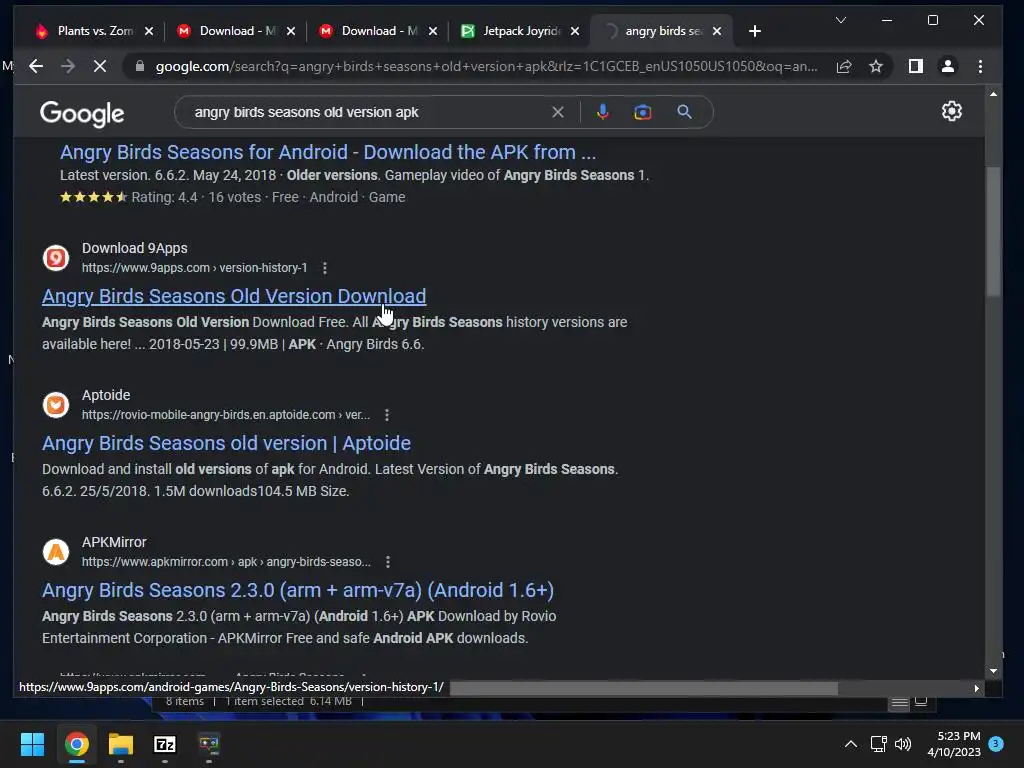
Task: Open the Chrome profile avatar
Action: click(x=948, y=66)
